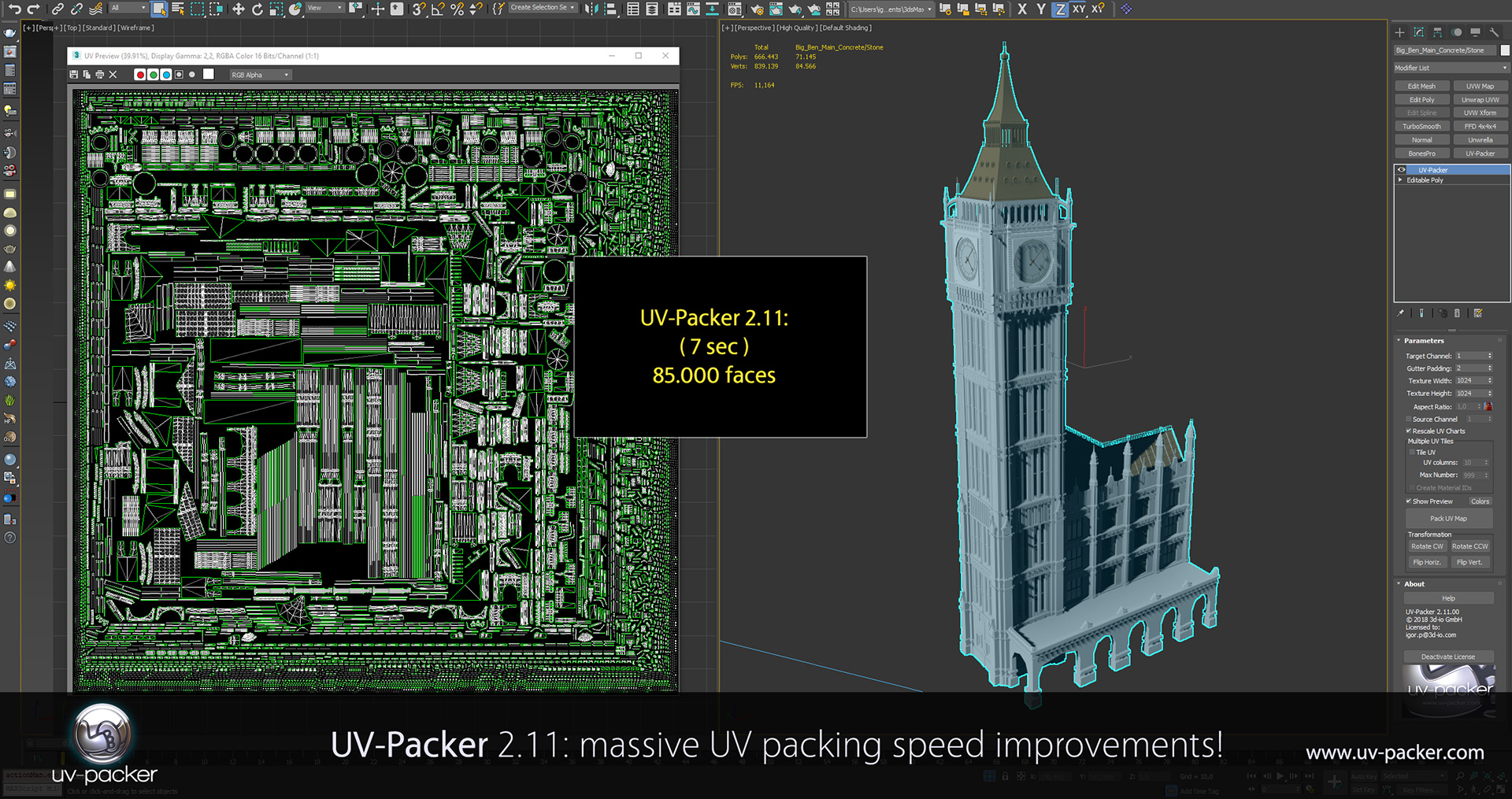Click the Colors button
The image size is (1512, 799).
click(x=1480, y=501)
